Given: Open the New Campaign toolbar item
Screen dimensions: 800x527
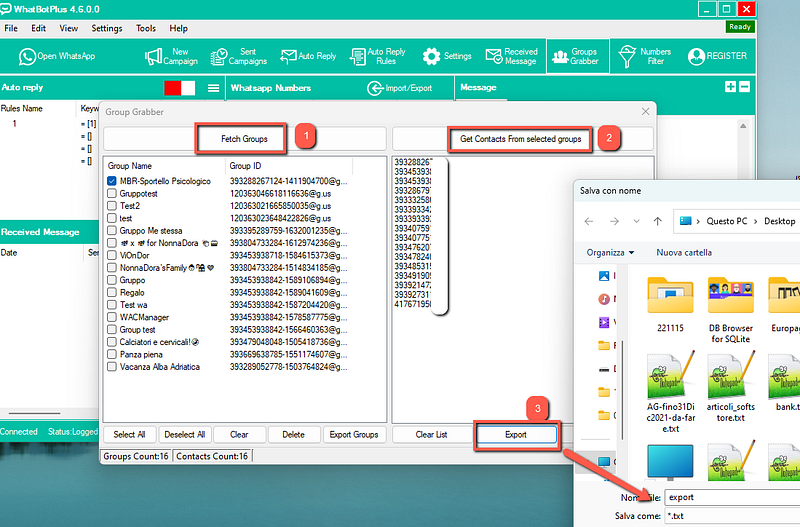Looking at the screenshot, I should pyautogui.click(x=171, y=57).
